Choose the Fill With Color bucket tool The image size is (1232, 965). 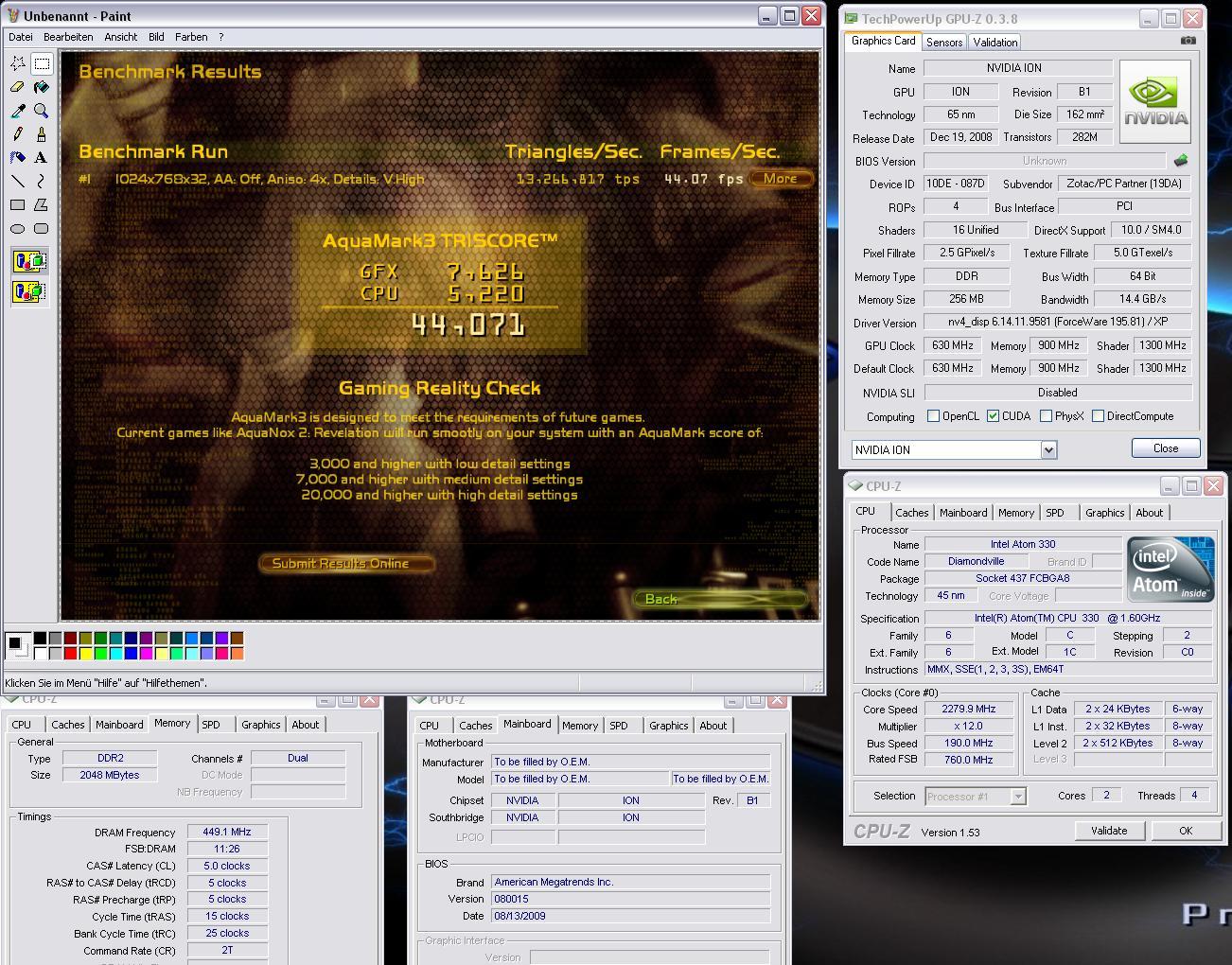click(42, 87)
